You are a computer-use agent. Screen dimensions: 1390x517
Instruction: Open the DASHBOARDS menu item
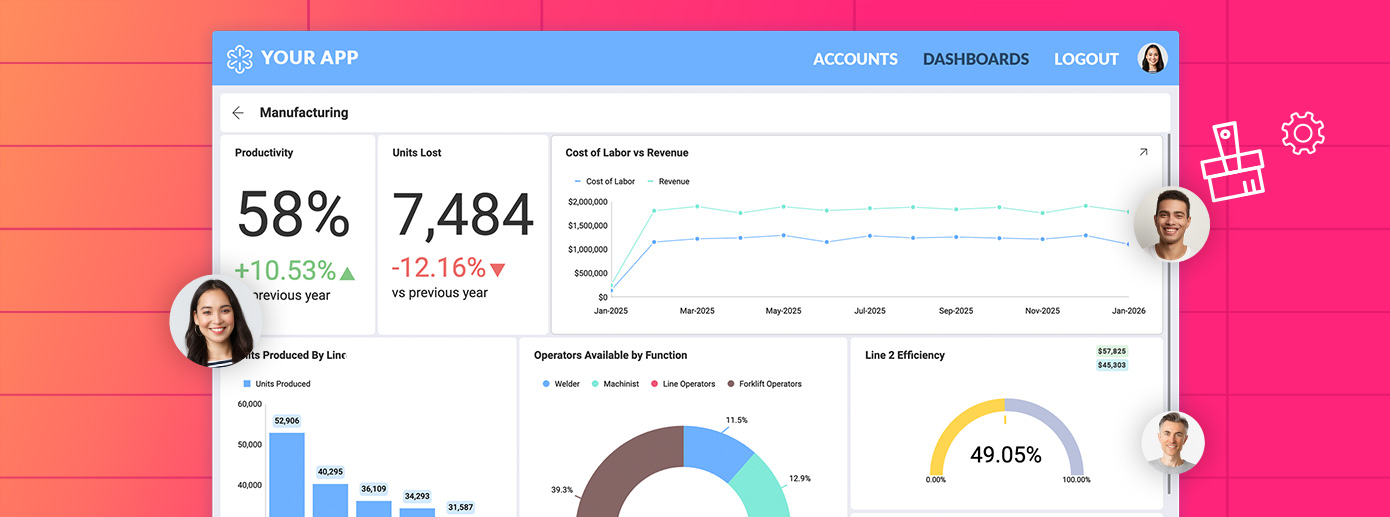point(976,59)
